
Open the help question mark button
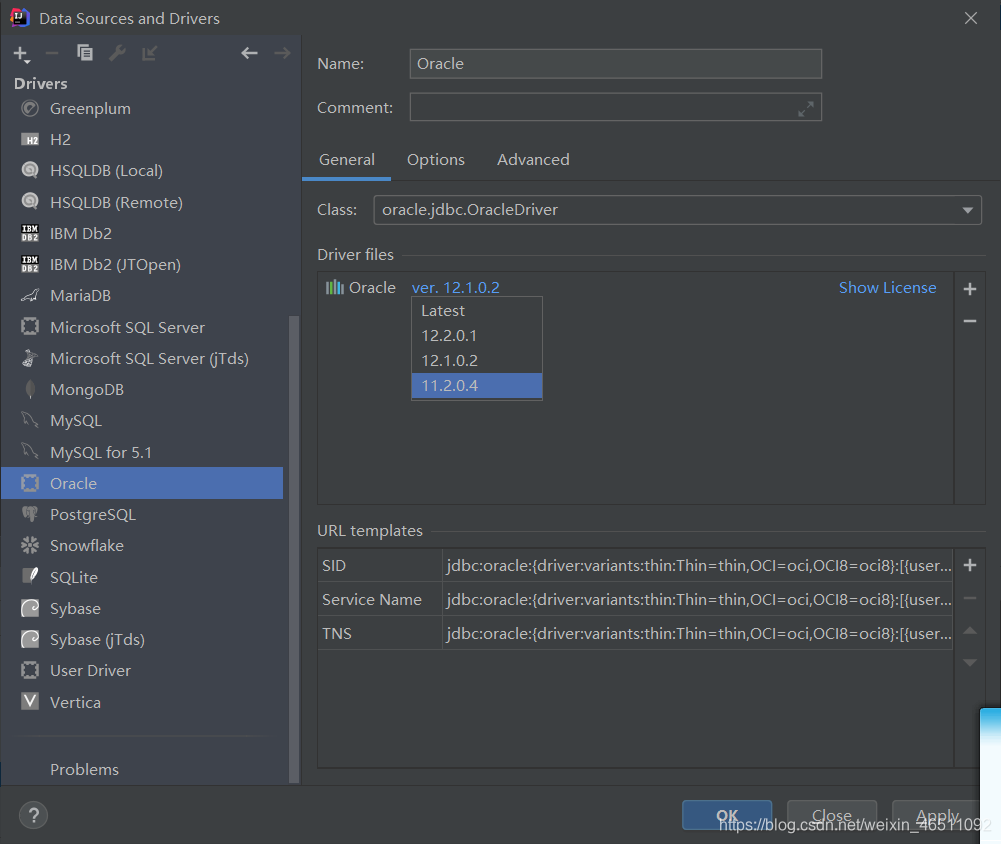pos(33,815)
